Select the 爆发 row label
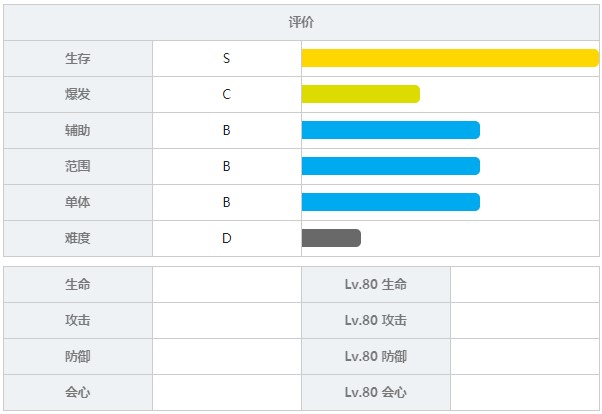 coord(78,94)
